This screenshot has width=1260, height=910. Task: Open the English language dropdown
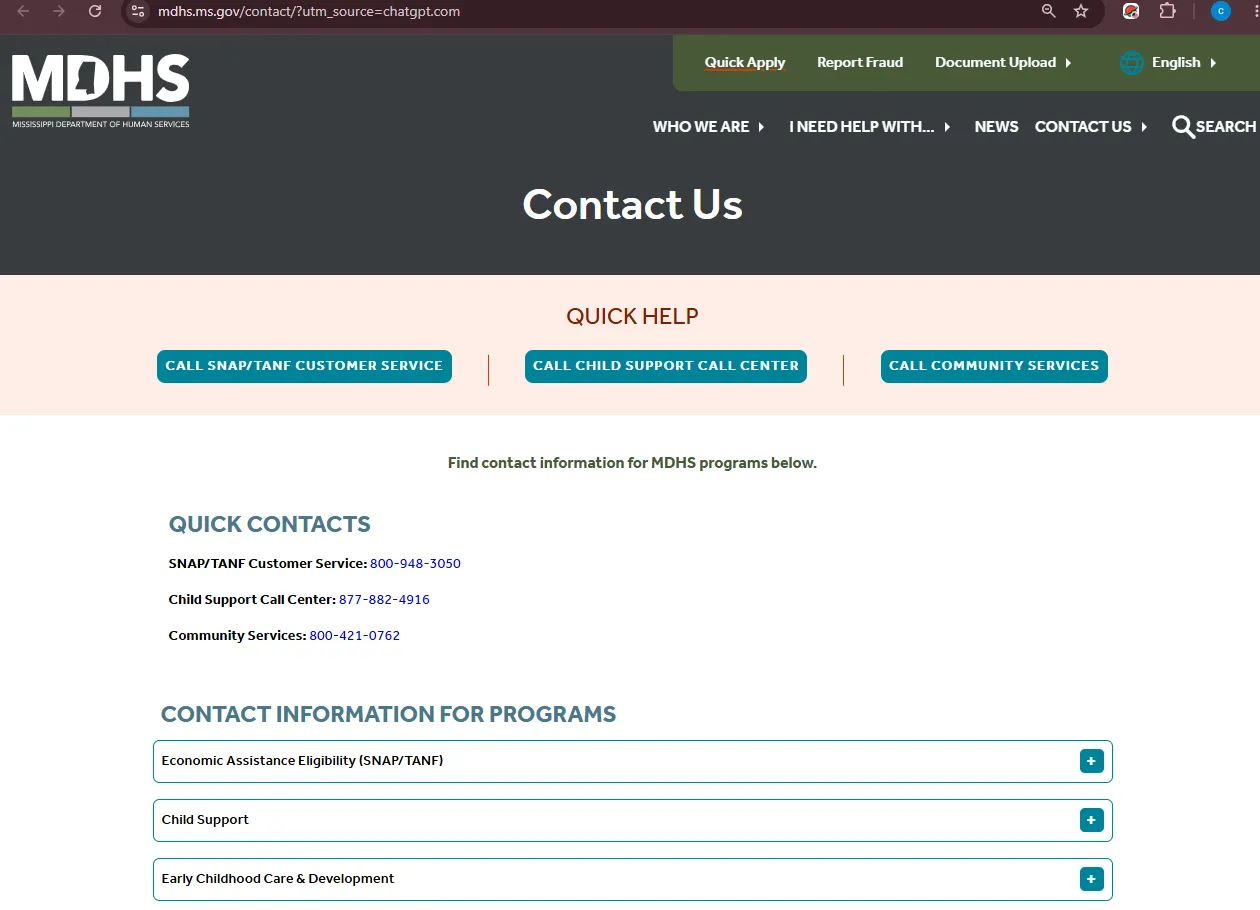pos(1184,62)
